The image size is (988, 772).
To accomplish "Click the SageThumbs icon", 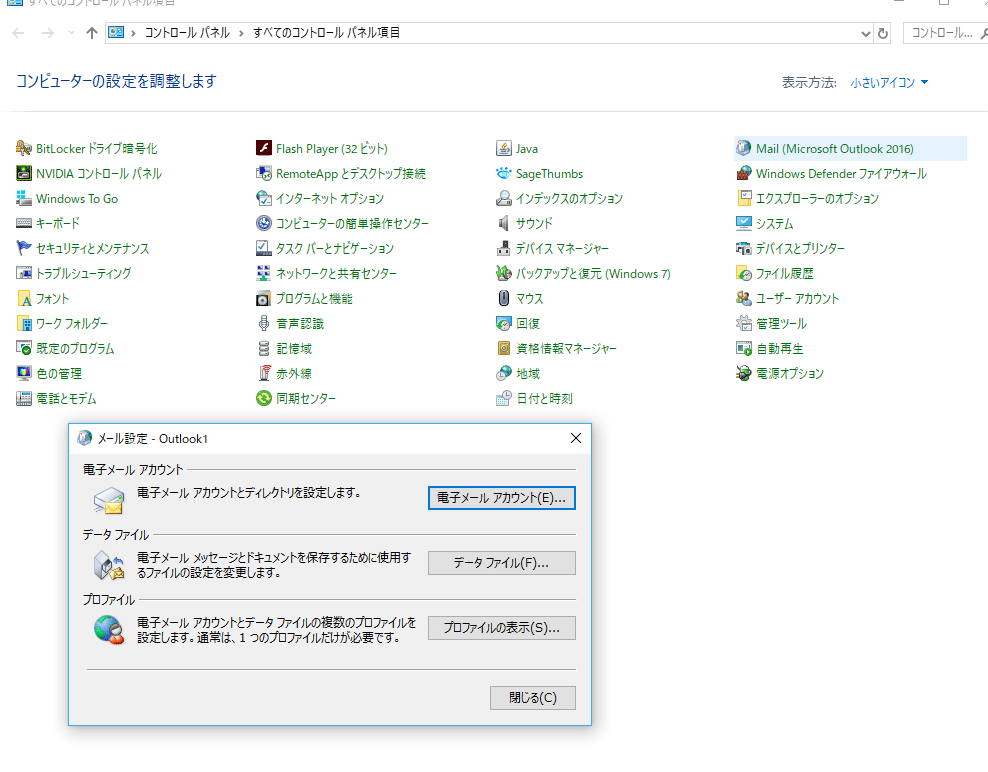I will point(503,173).
